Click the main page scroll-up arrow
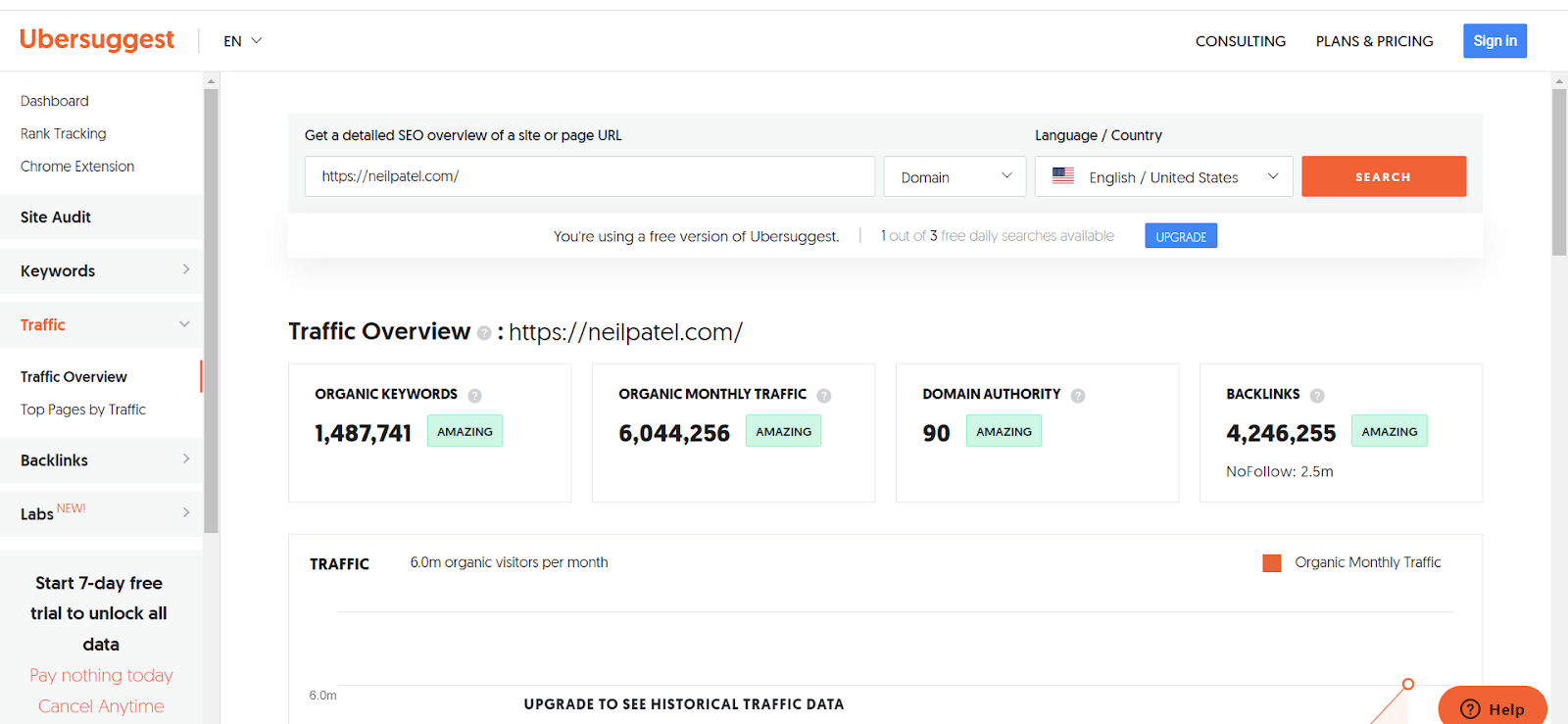The image size is (1568, 724). pos(1559,80)
